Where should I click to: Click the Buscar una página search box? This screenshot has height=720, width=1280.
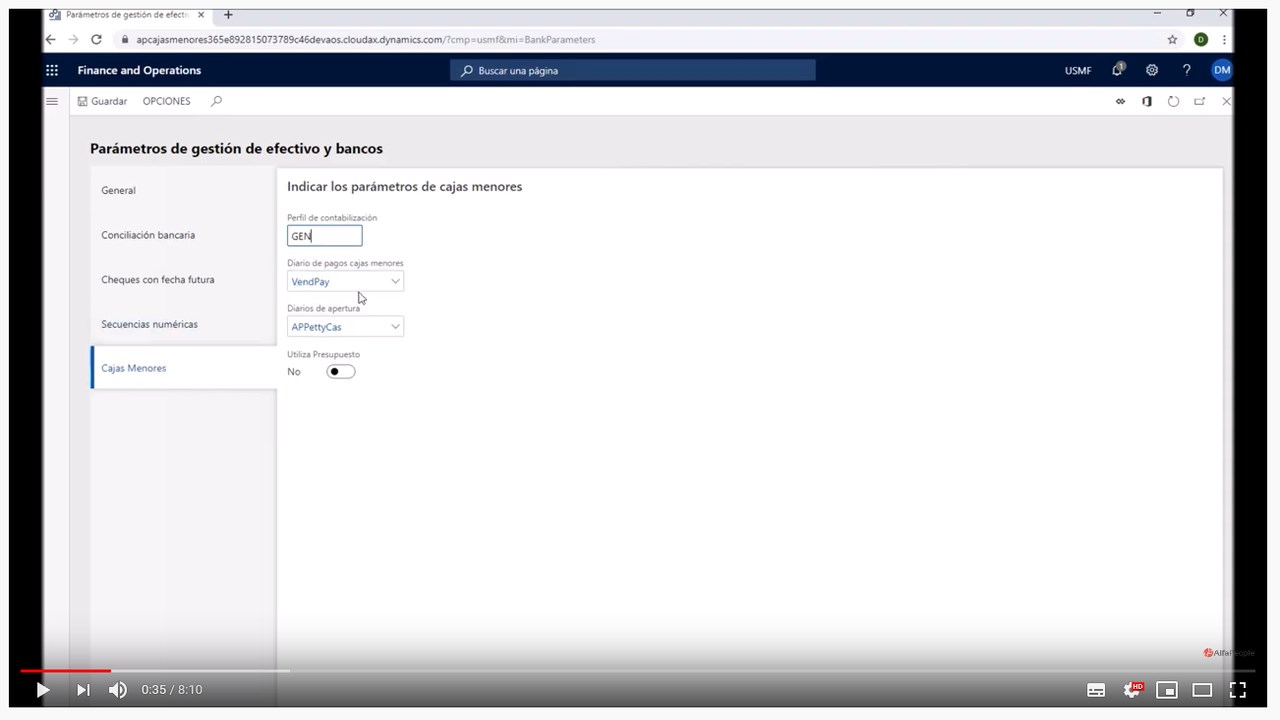[x=633, y=70]
